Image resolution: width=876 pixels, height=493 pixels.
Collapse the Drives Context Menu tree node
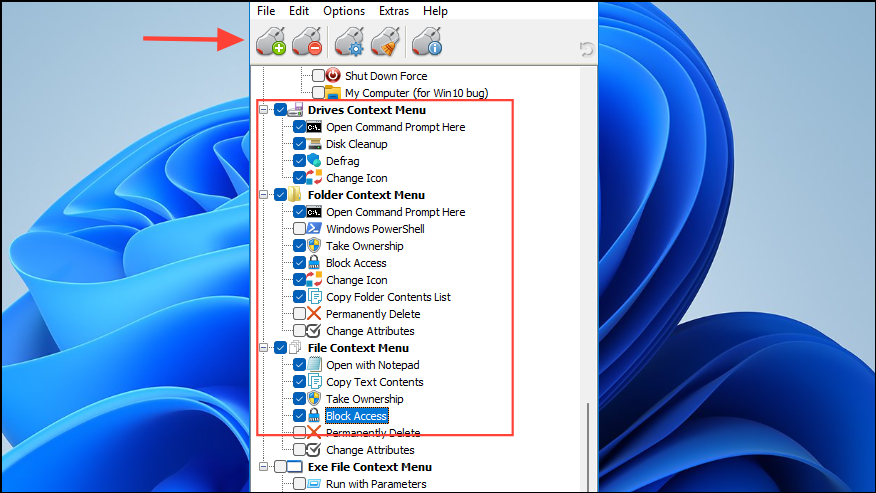[x=264, y=110]
